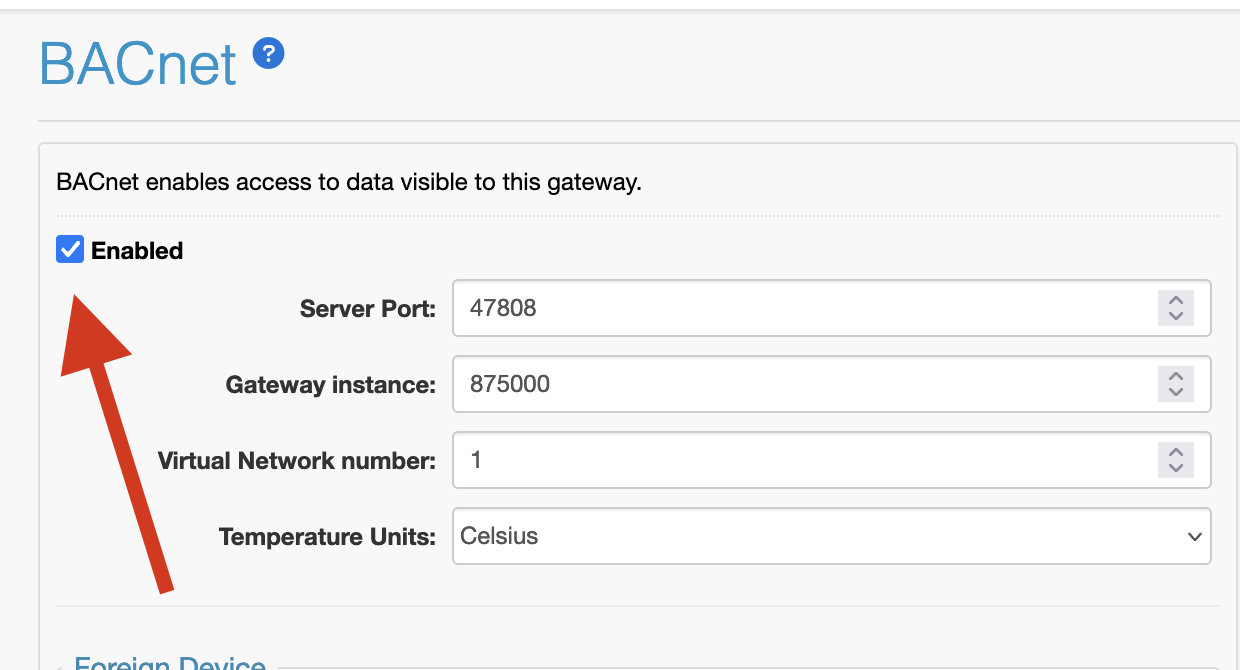The height and width of the screenshot is (670, 1240).
Task: Click into the Server Port field
Action: pyautogui.click(x=800, y=308)
